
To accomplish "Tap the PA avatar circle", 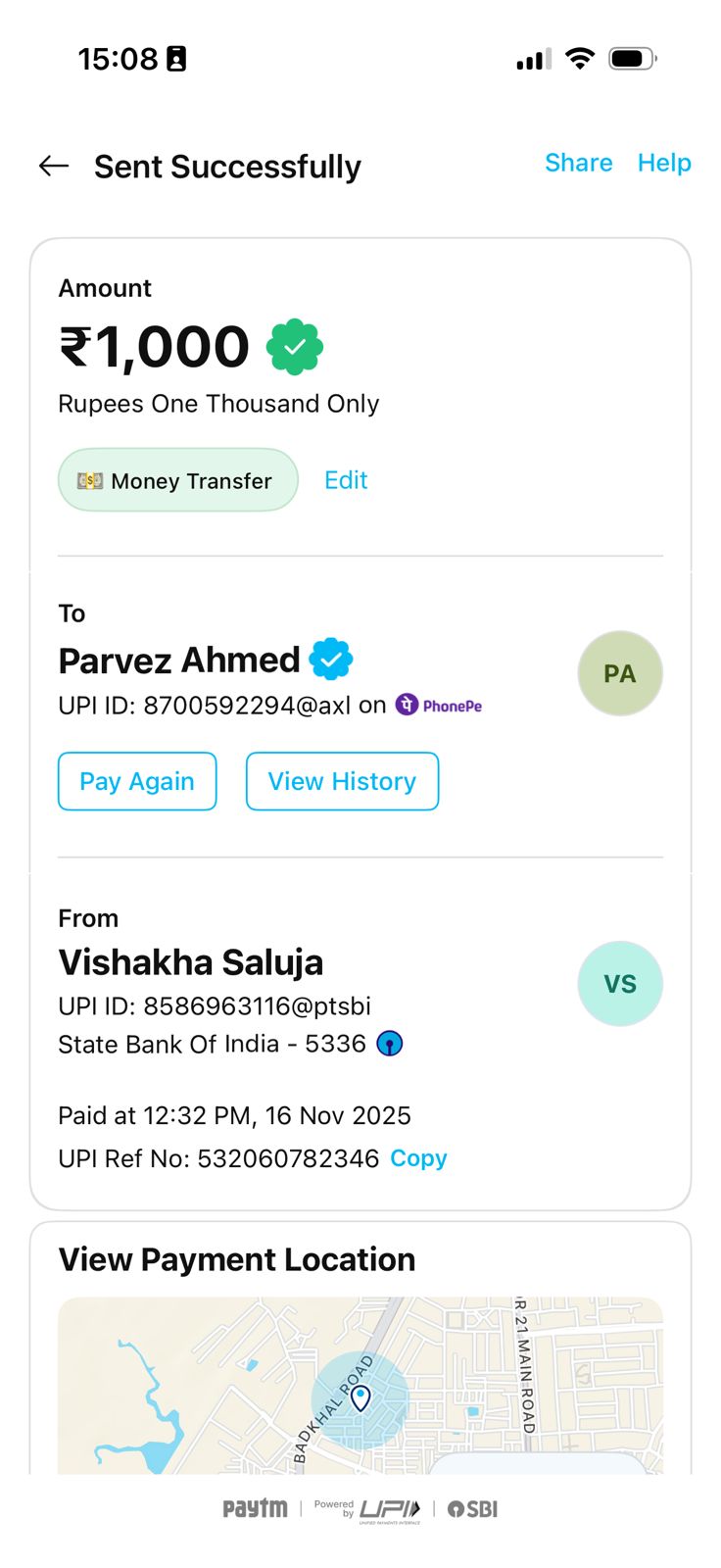I will (619, 673).
